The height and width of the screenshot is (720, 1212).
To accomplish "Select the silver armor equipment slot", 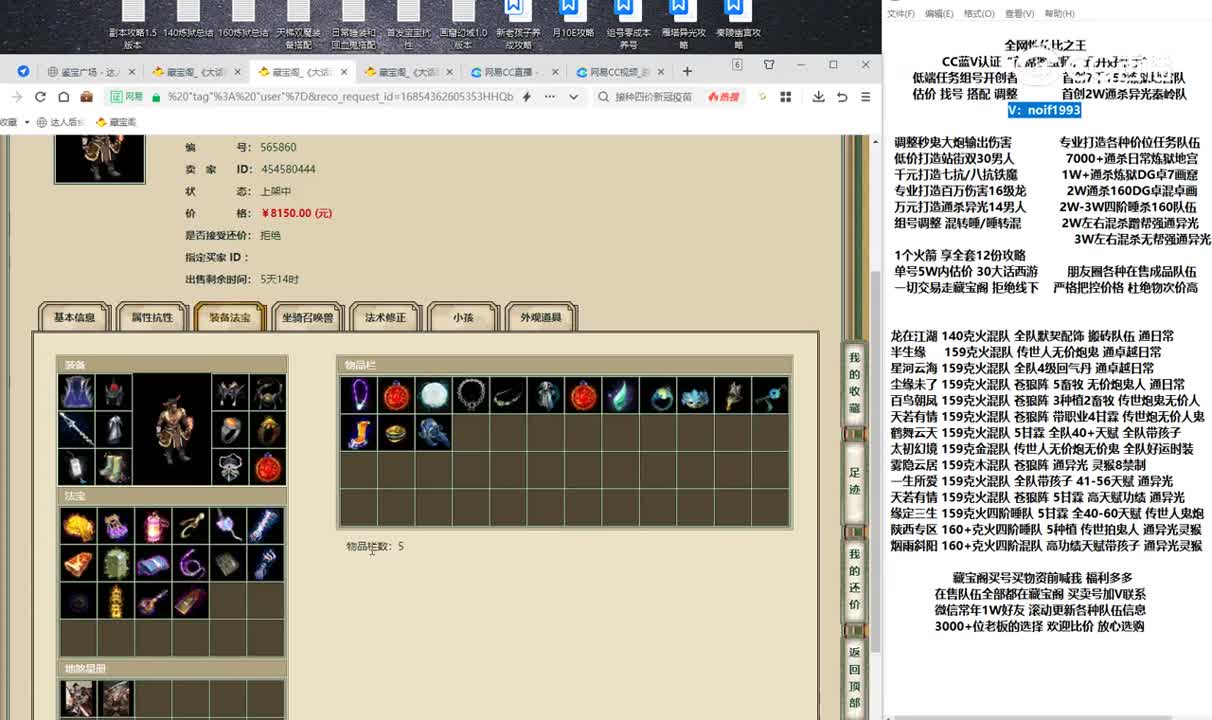I will (x=114, y=430).
